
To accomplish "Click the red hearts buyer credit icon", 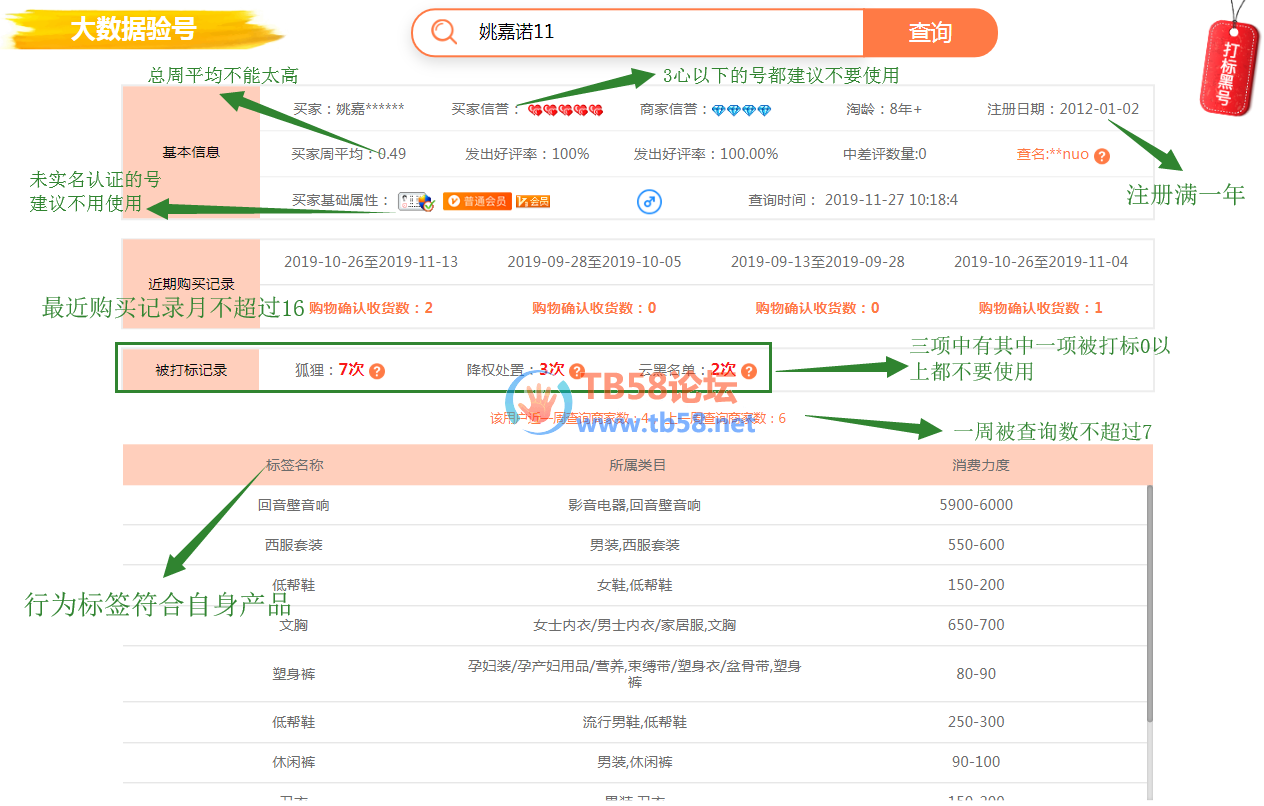I will 566,110.
